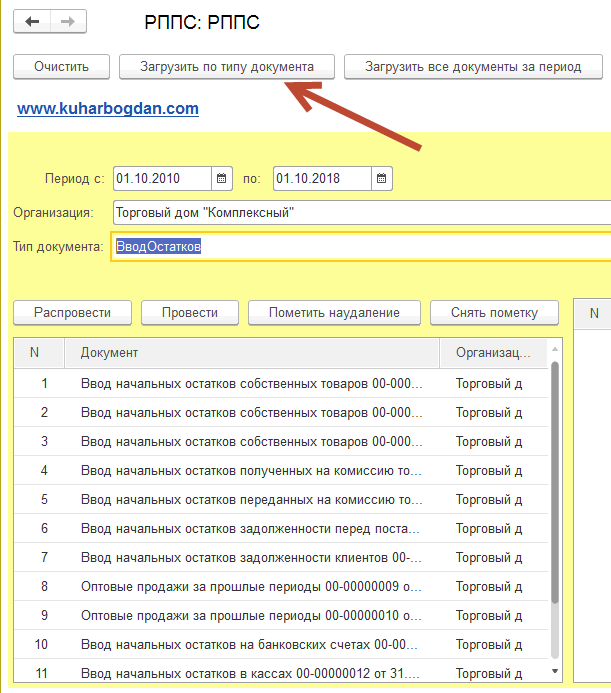Click Загрузить все документы за период

point(473,67)
